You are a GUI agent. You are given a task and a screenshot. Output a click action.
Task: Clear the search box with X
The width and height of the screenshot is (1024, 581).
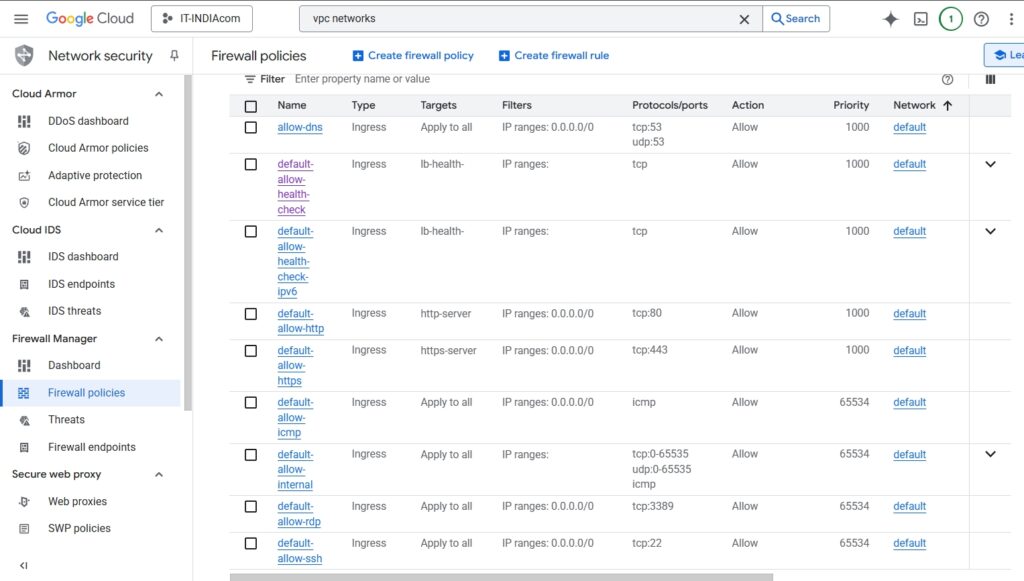click(744, 19)
